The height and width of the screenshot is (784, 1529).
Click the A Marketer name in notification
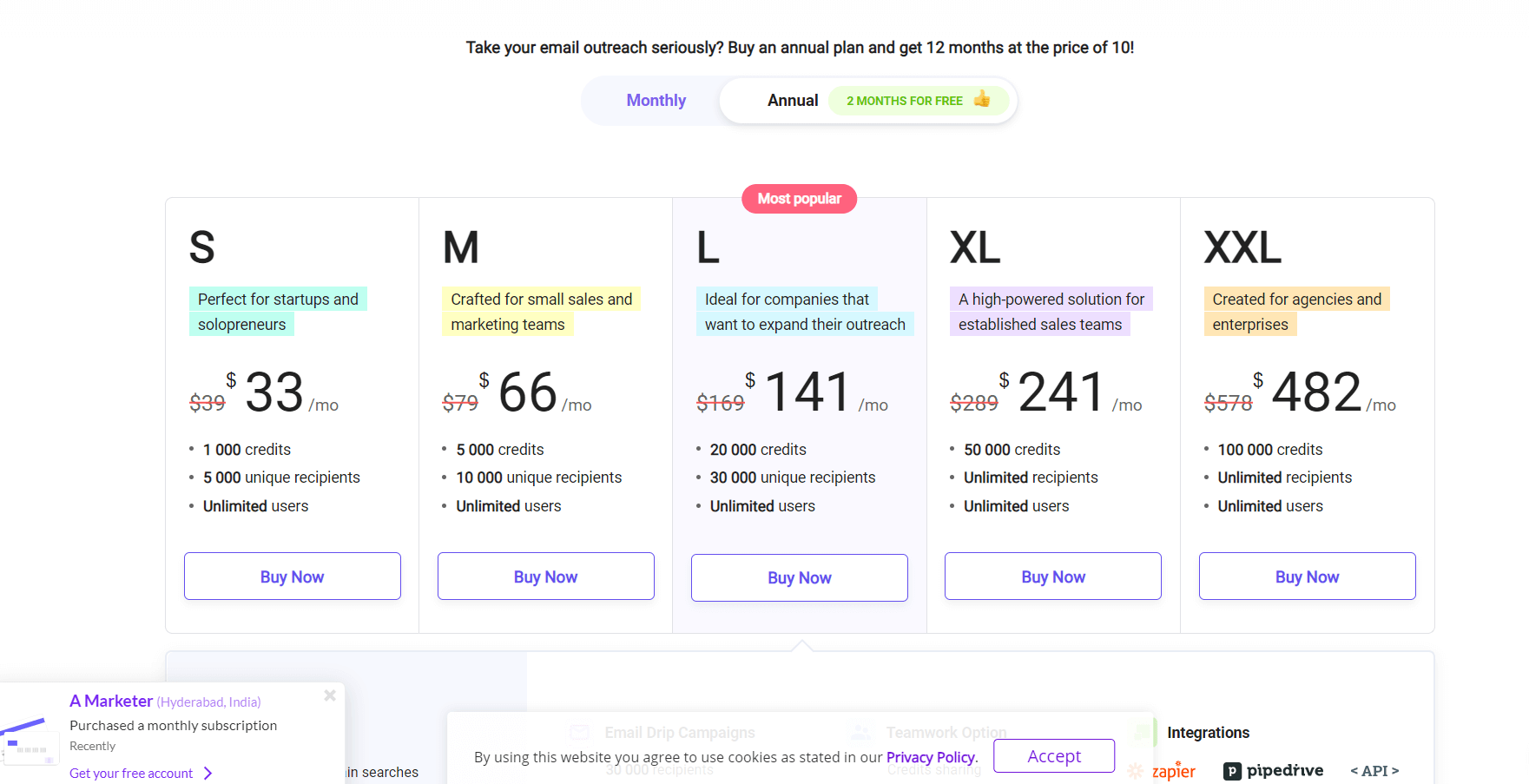pos(111,701)
